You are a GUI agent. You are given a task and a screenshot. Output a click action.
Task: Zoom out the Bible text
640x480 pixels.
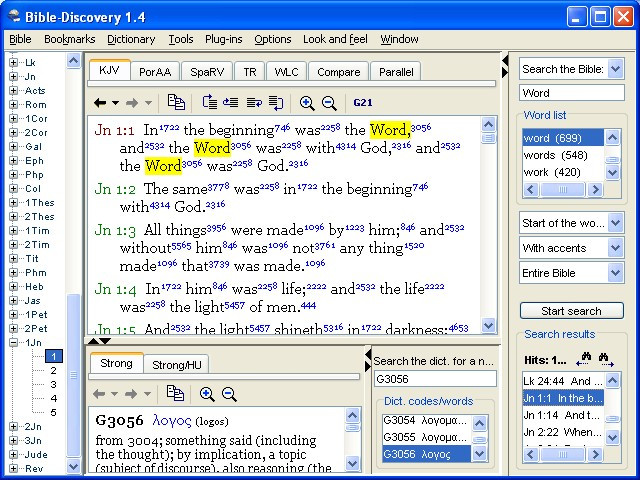[329, 103]
